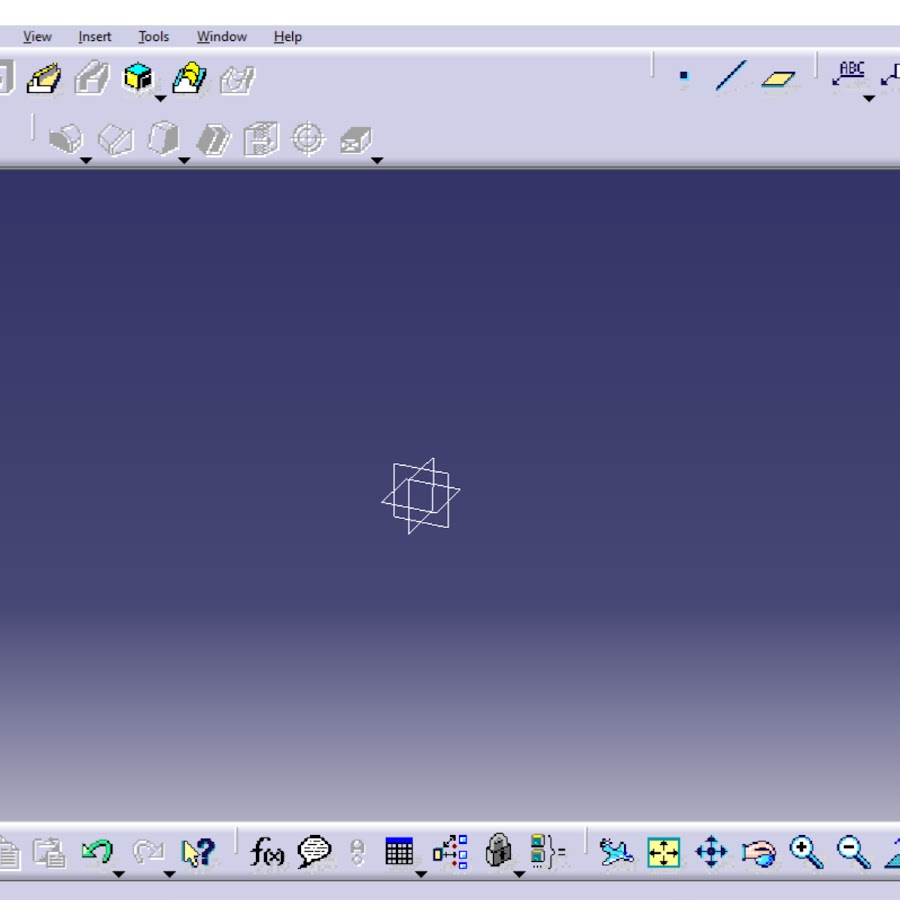Viewport: 900px width, 900px height.
Task: Open the Insert menu
Action: click(95, 37)
